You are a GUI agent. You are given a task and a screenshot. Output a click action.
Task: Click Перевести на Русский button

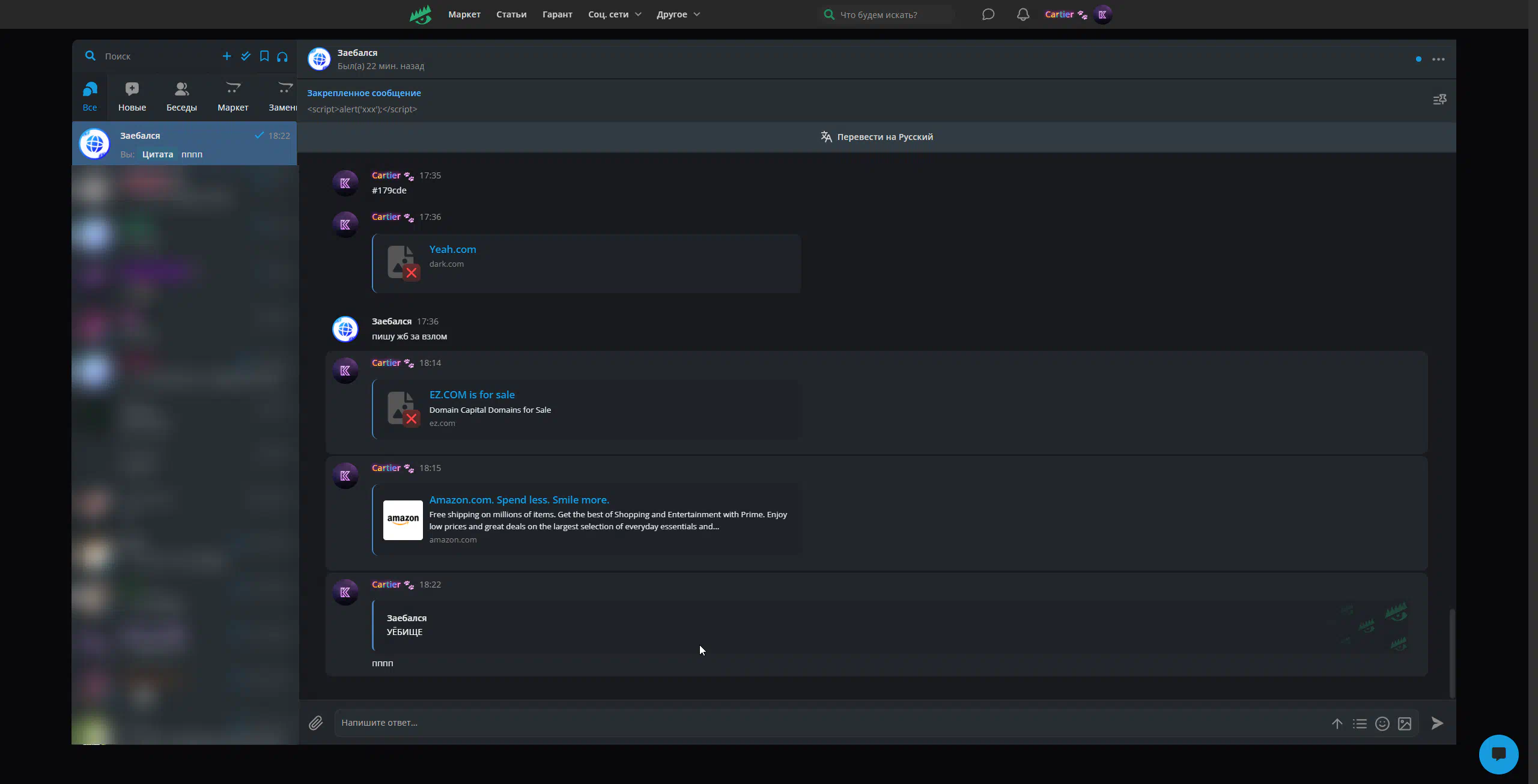877,137
